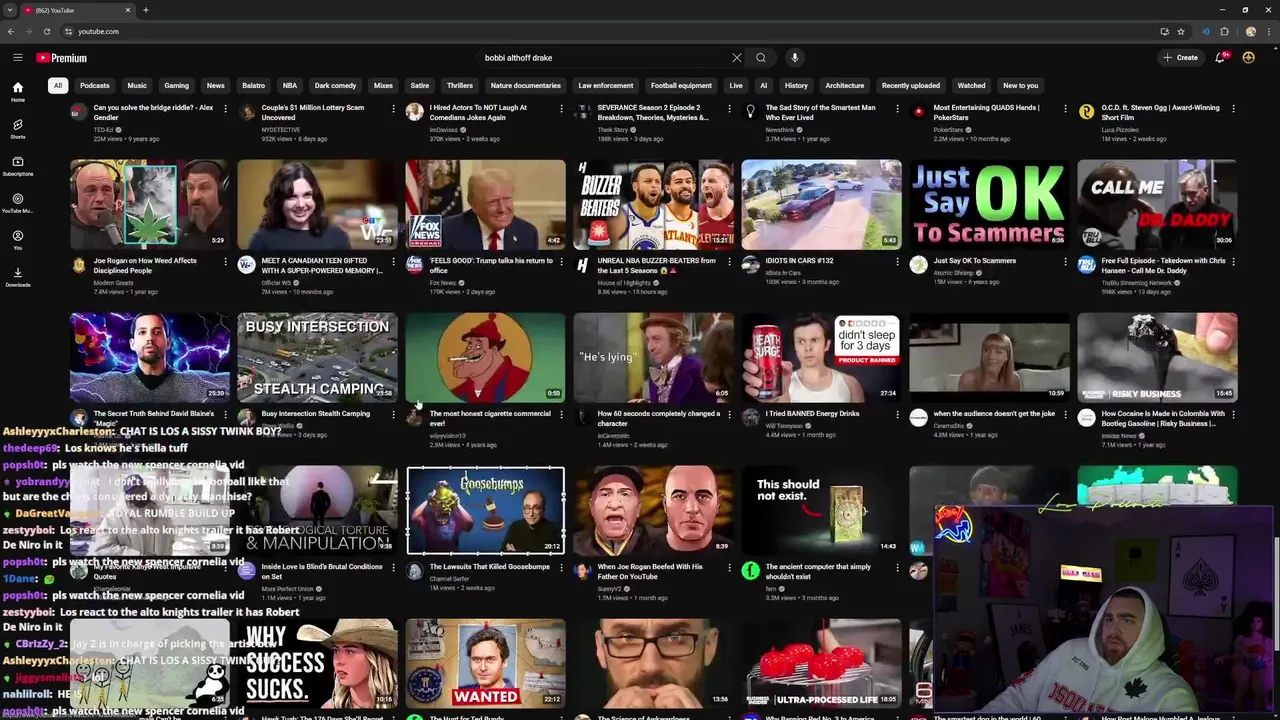Select the Podcasts filter chip
Screen dimensions: 1280x720
[x=95, y=86]
